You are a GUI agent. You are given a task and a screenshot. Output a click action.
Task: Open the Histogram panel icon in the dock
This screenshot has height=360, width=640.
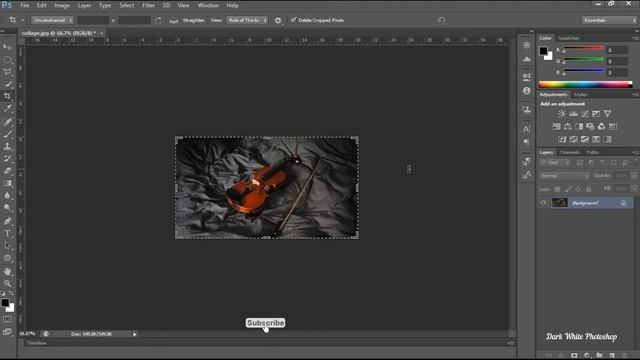pyautogui.click(x=527, y=60)
